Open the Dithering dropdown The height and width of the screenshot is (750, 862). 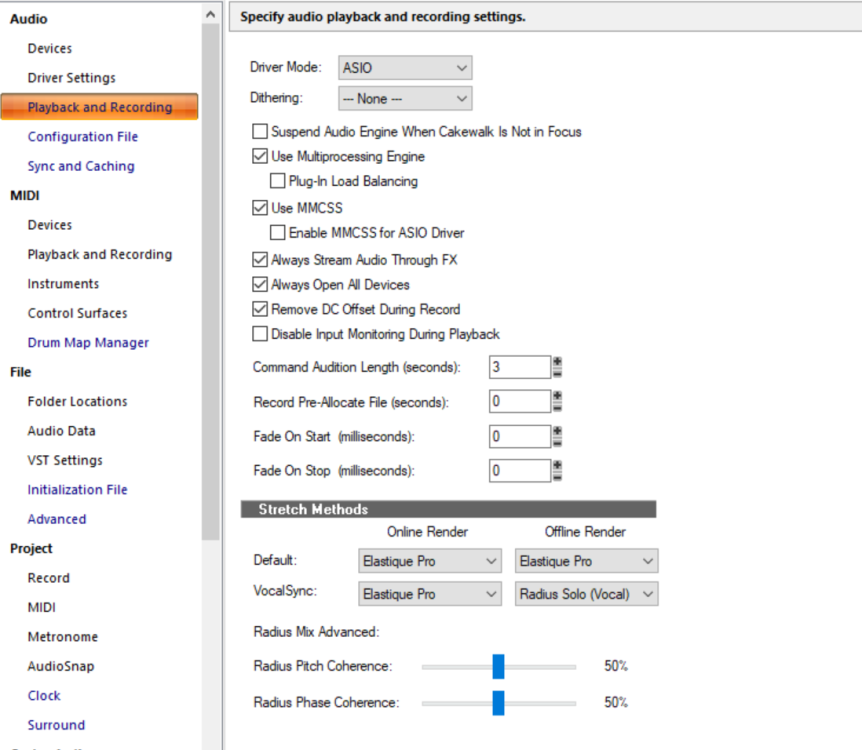point(405,99)
